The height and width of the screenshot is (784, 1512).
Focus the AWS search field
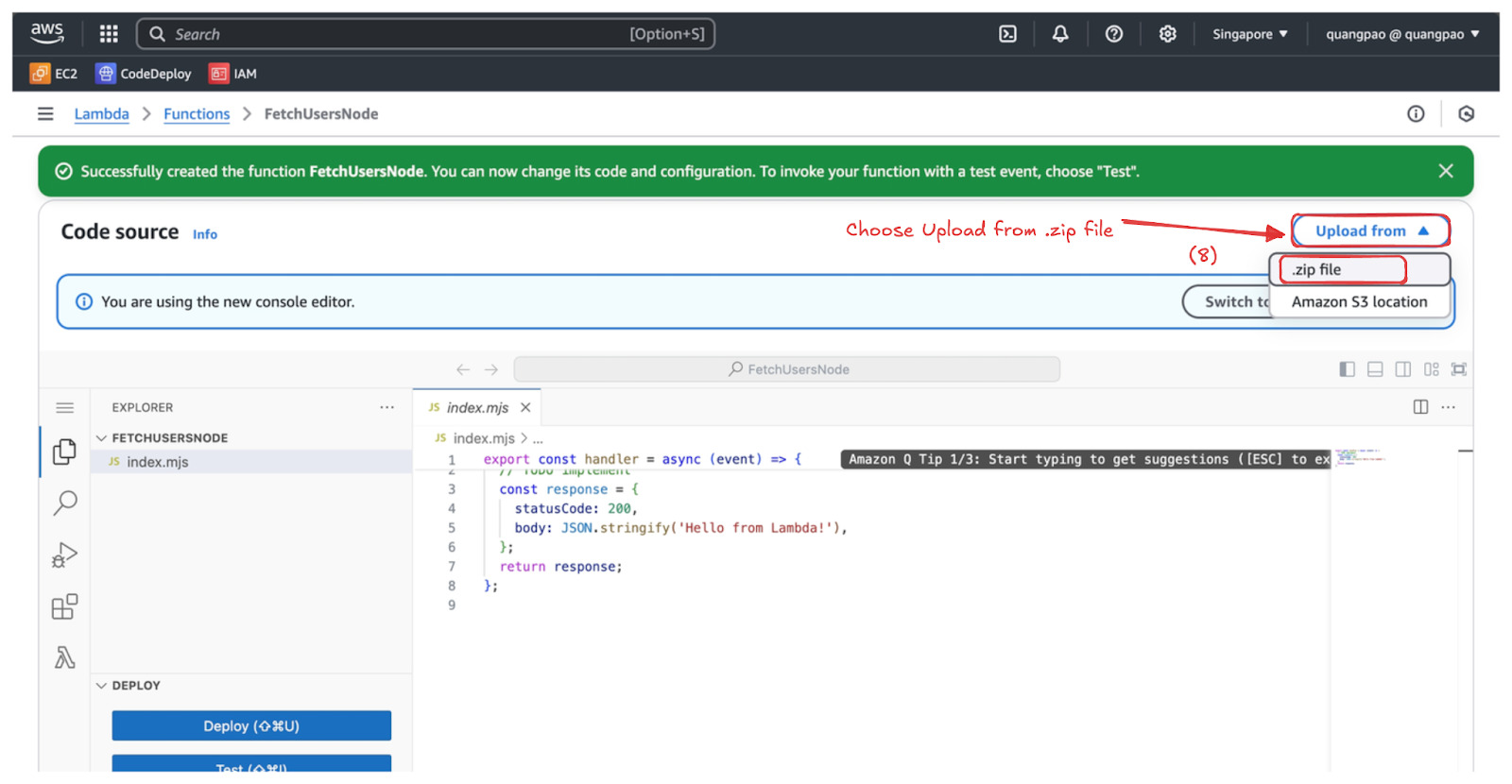pyautogui.click(x=425, y=34)
